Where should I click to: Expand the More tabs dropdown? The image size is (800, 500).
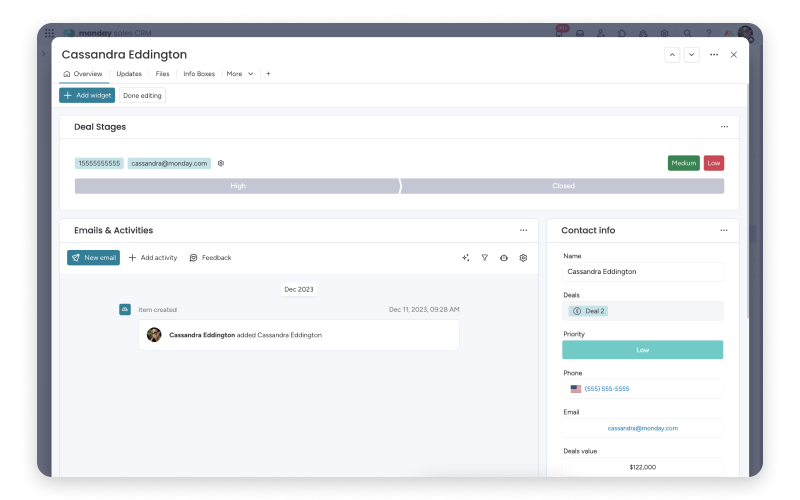tap(240, 74)
